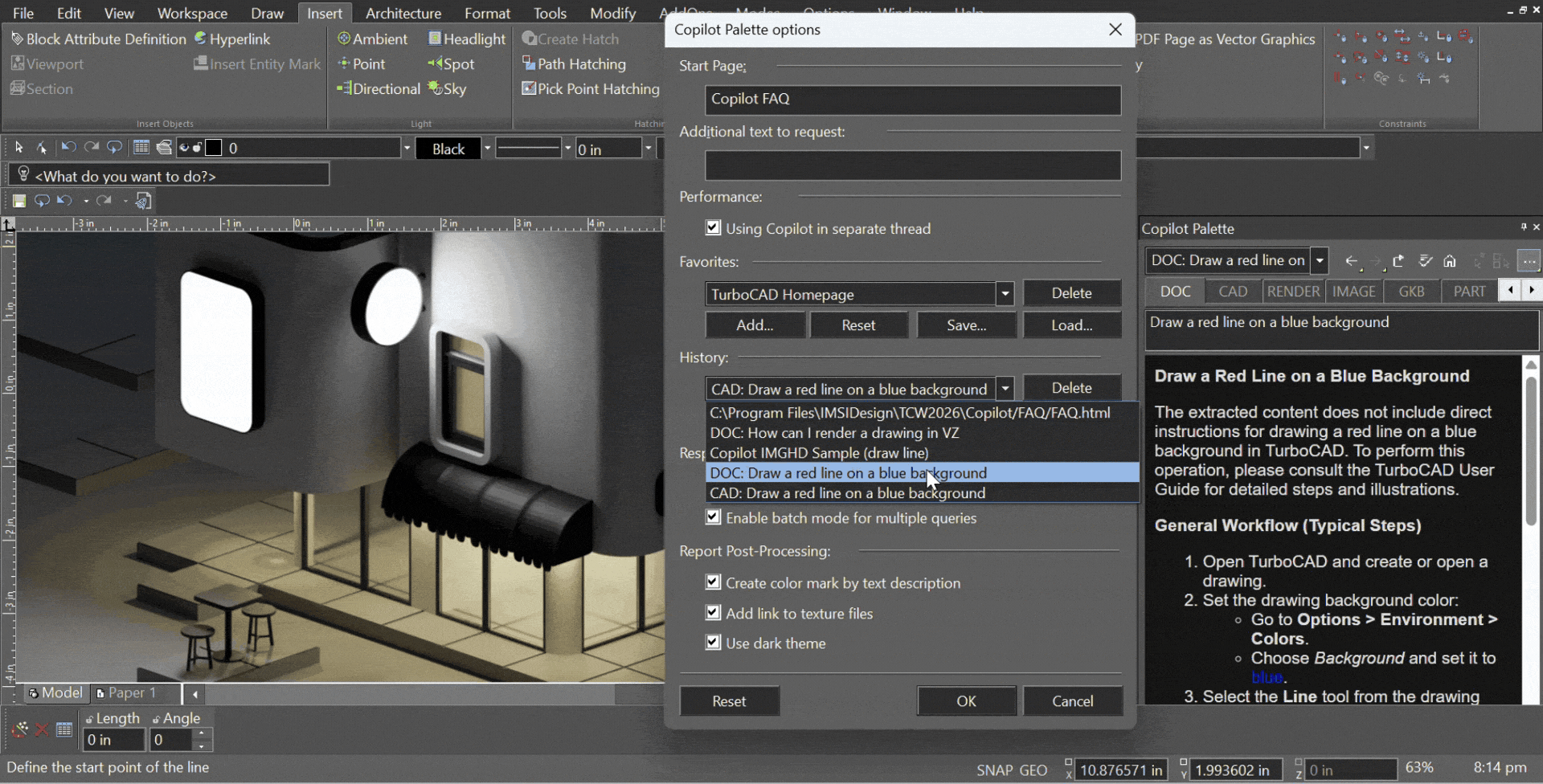
Task: Click the Copilot paper-plane icon in the quick toolbar
Action: point(144,201)
